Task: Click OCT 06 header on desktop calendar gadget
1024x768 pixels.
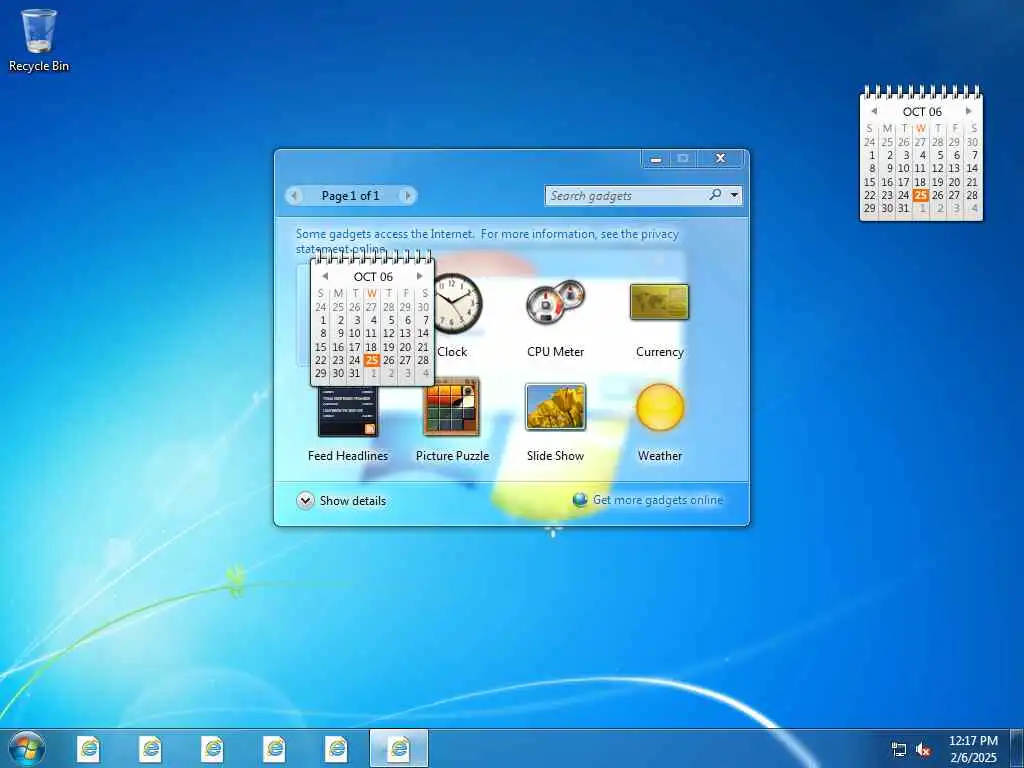Action: click(921, 112)
